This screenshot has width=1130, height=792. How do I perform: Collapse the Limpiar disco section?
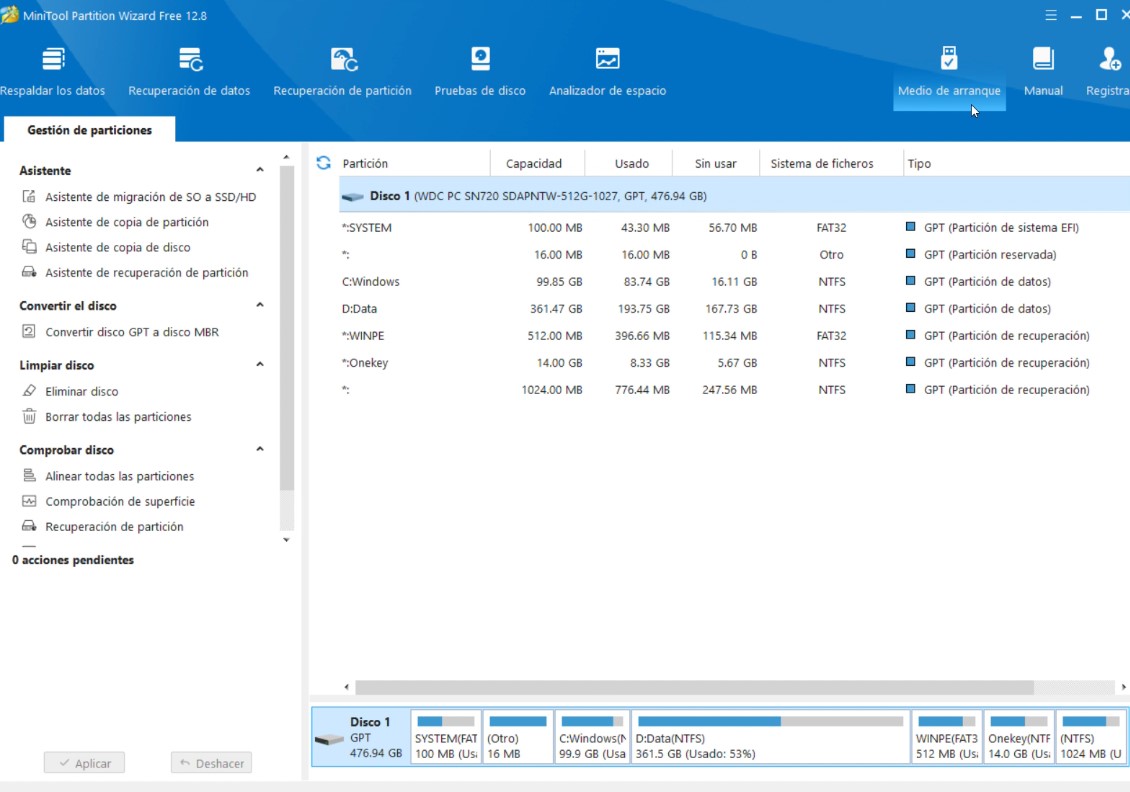pyautogui.click(x=260, y=365)
